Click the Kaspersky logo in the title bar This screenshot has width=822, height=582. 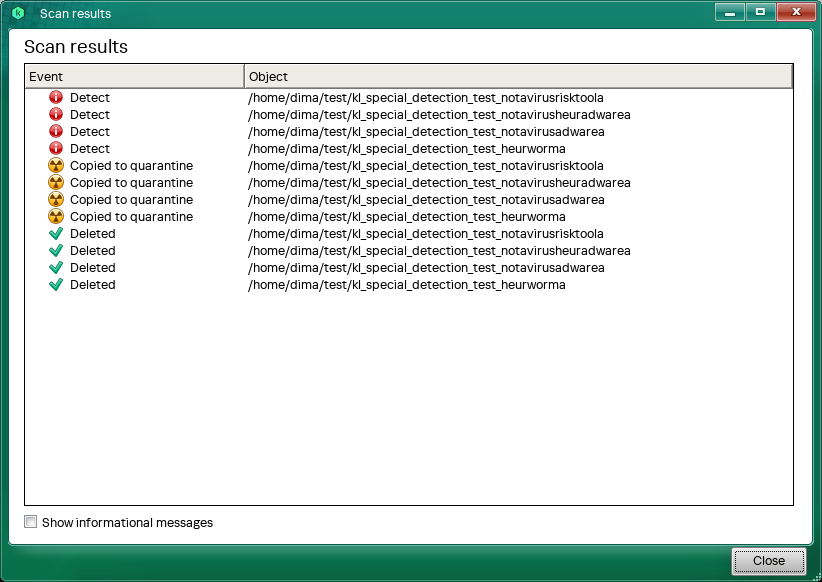(18, 13)
